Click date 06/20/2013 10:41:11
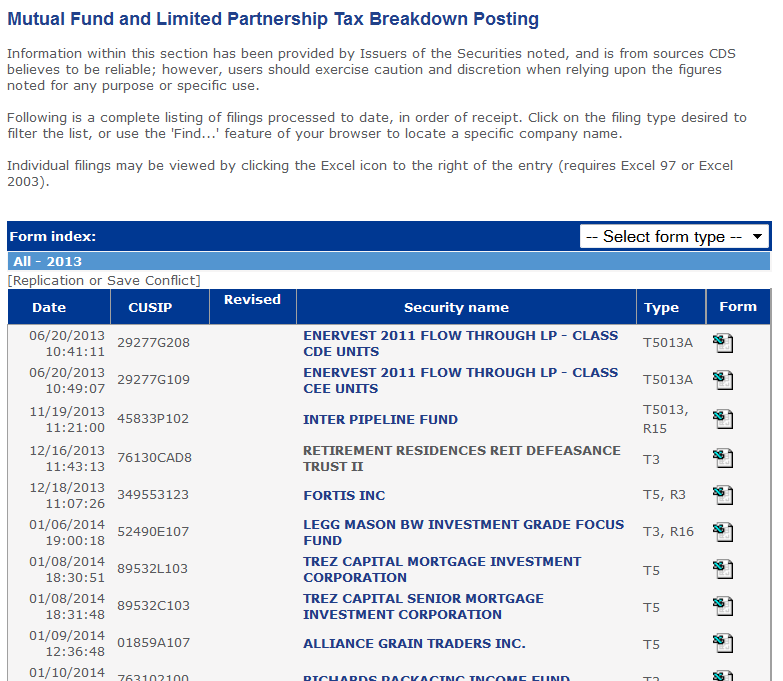 click(67, 343)
